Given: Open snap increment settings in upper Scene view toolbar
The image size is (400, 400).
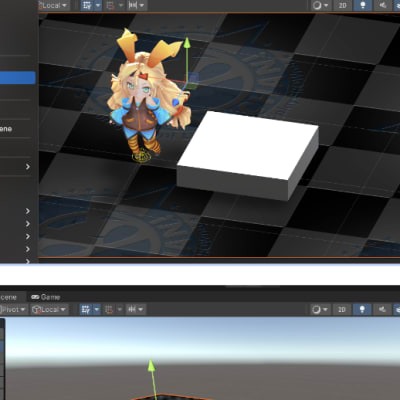Looking at the screenshot, I should coord(136,5).
